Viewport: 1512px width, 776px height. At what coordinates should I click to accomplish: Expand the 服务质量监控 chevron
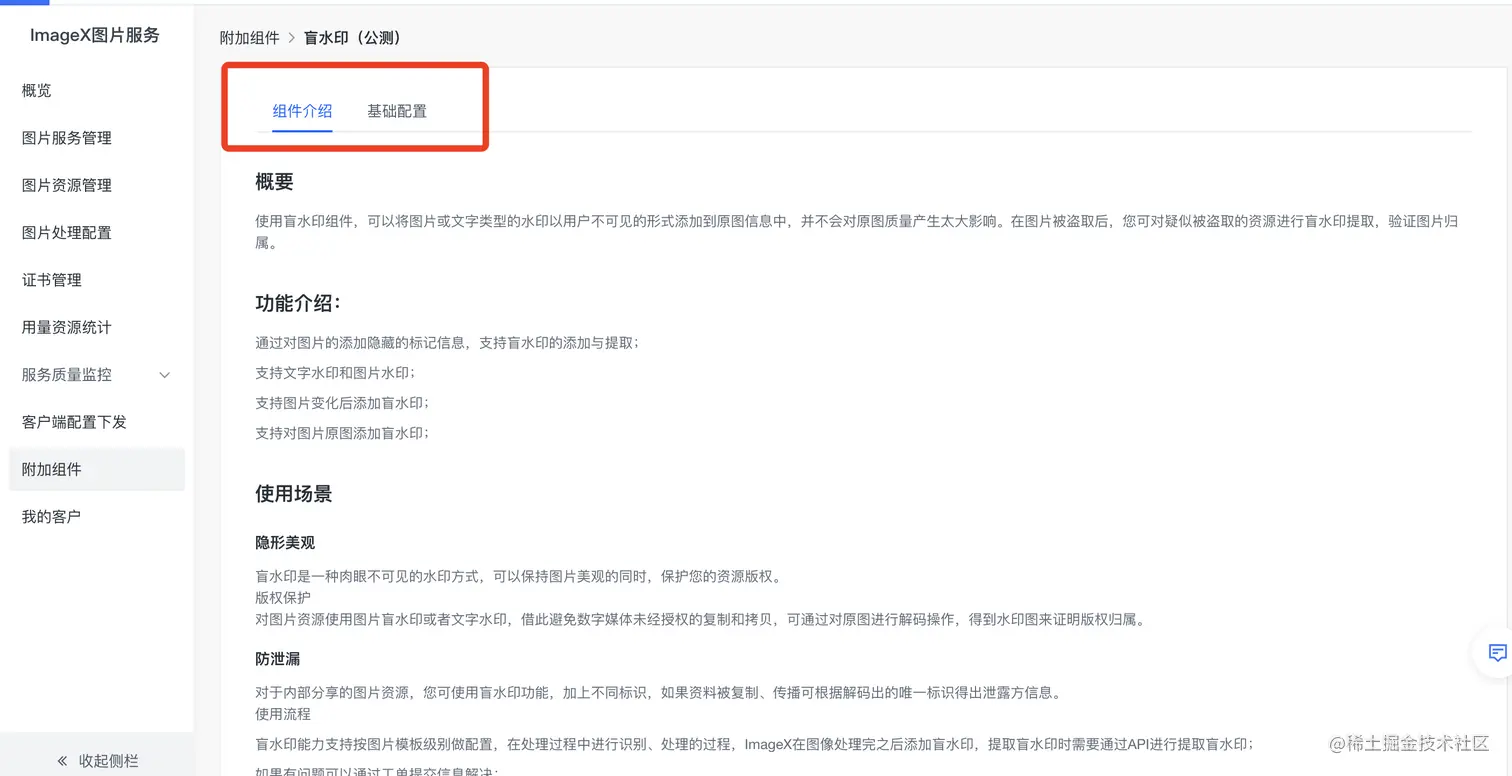[165, 375]
